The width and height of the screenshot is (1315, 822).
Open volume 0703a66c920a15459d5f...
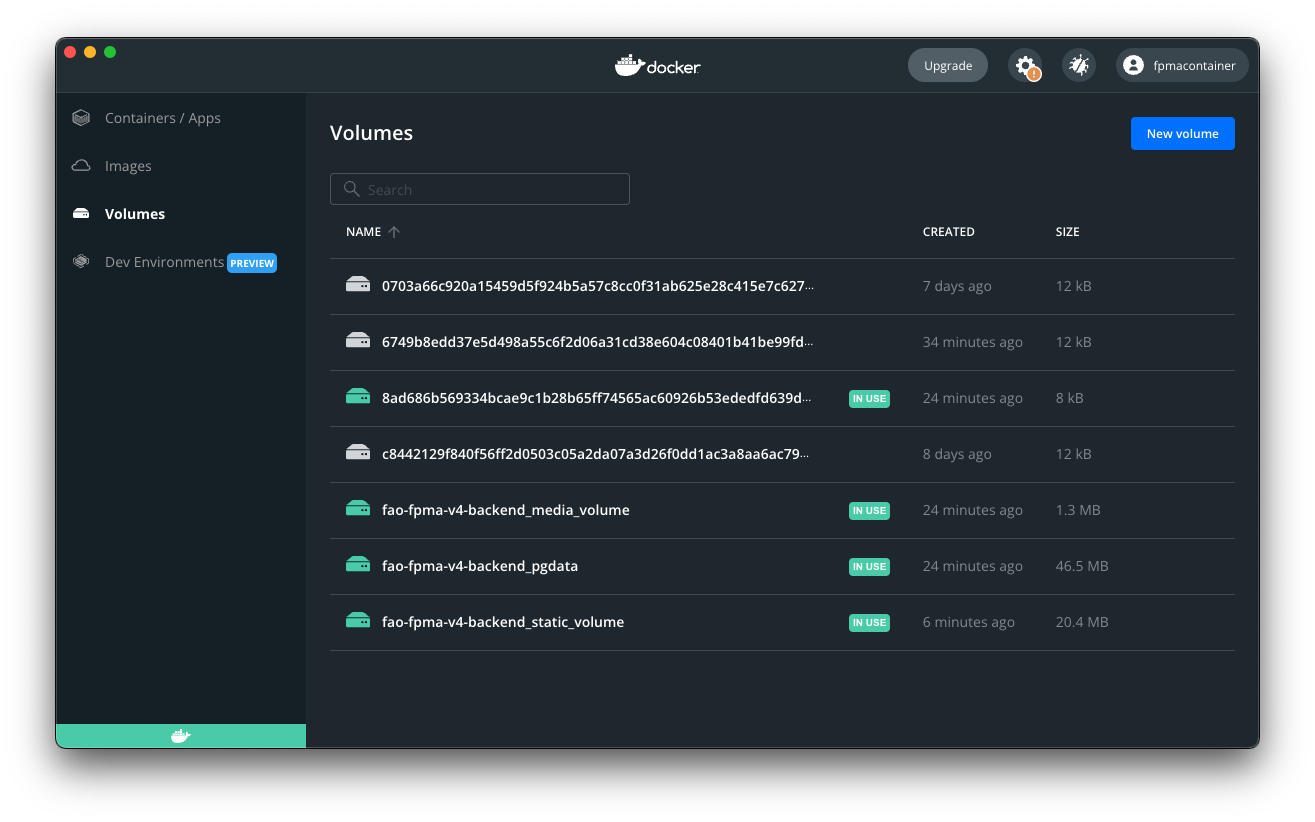(598, 286)
